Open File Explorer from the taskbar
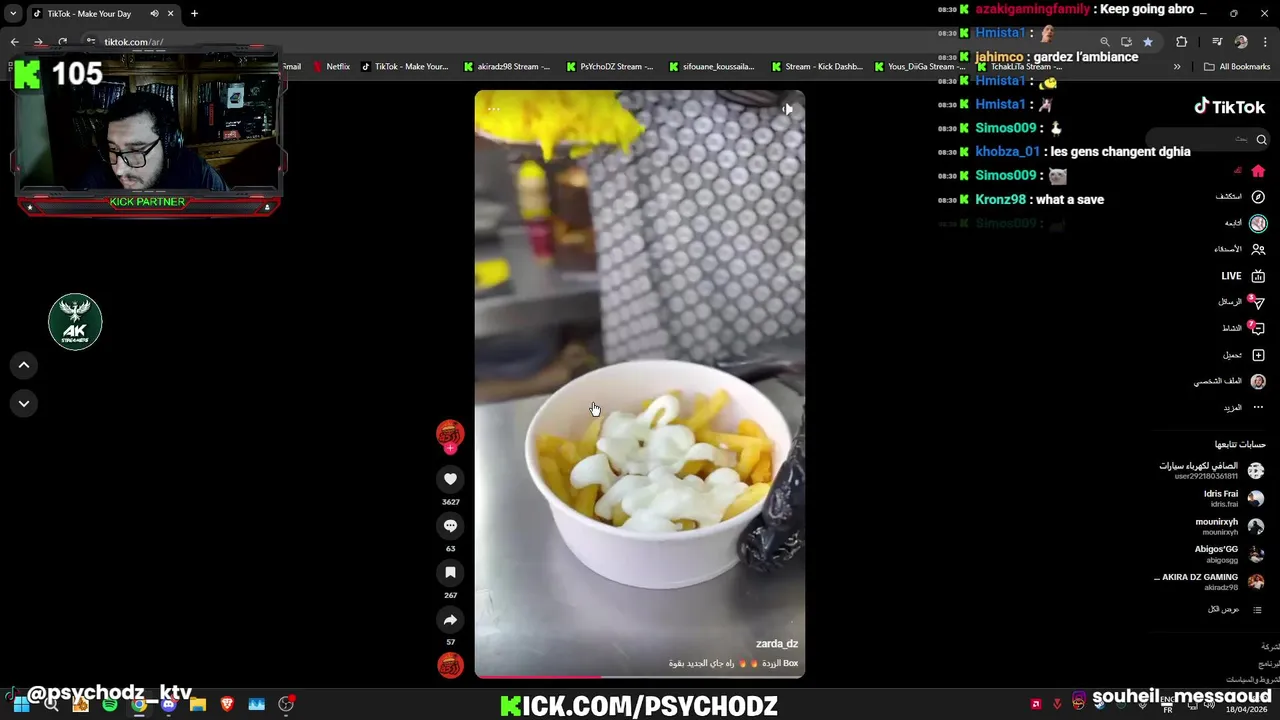Image resolution: width=1280 pixels, height=720 pixels. (x=198, y=705)
